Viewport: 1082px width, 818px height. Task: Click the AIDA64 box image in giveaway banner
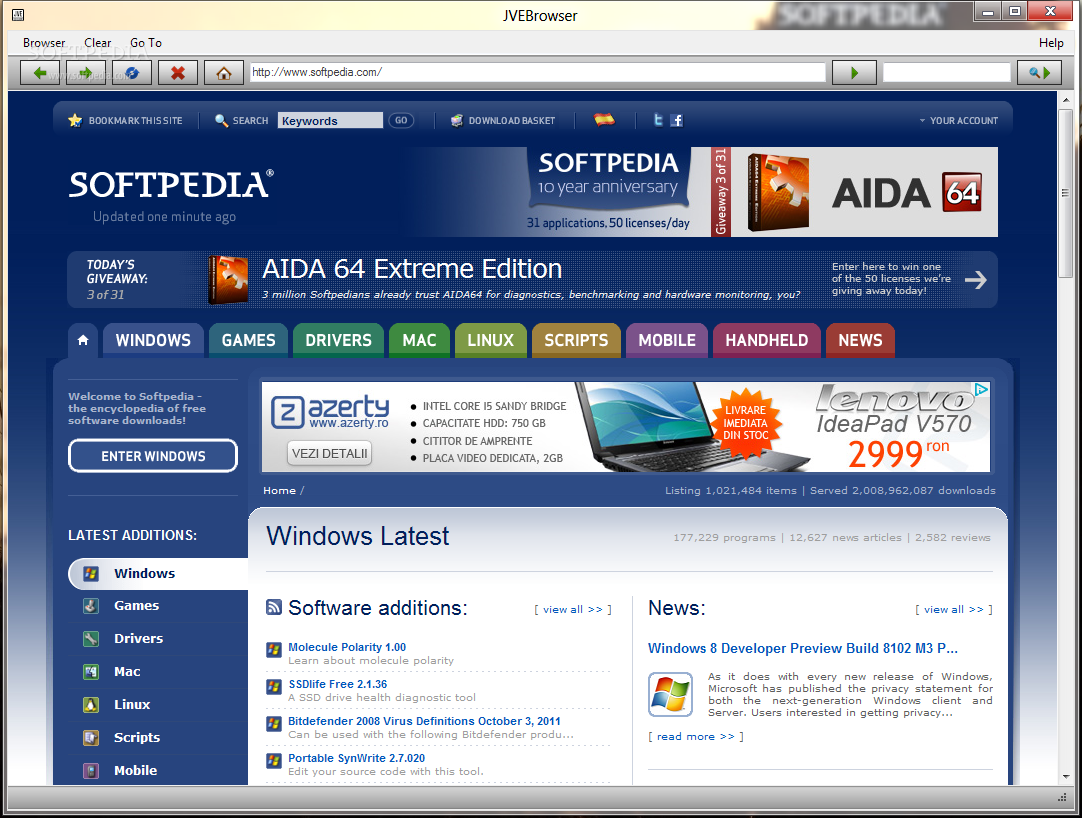[228, 280]
